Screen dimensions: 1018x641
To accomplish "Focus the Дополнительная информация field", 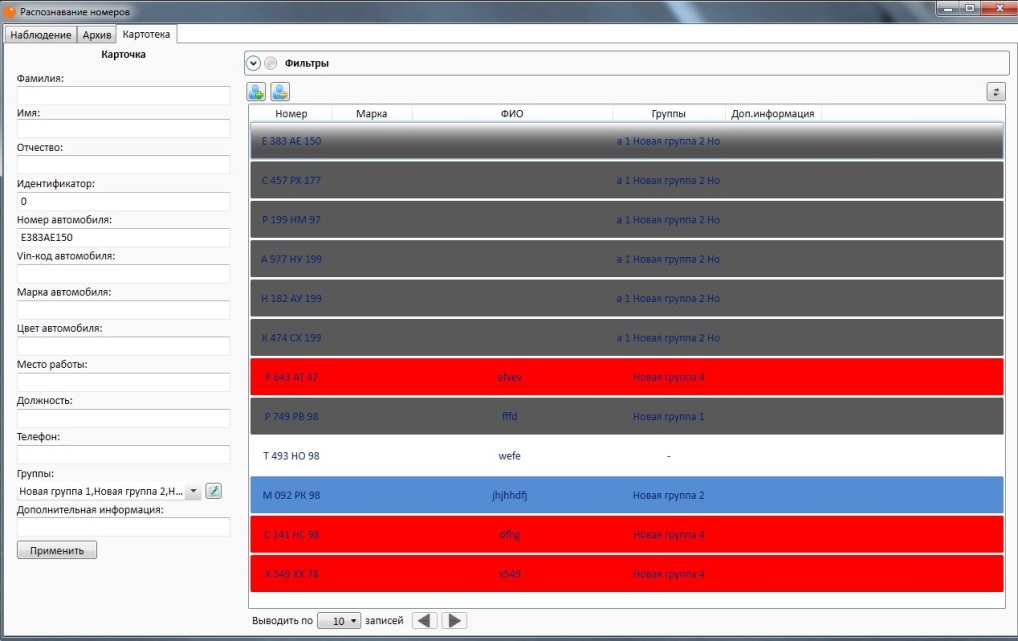I will pos(123,527).
